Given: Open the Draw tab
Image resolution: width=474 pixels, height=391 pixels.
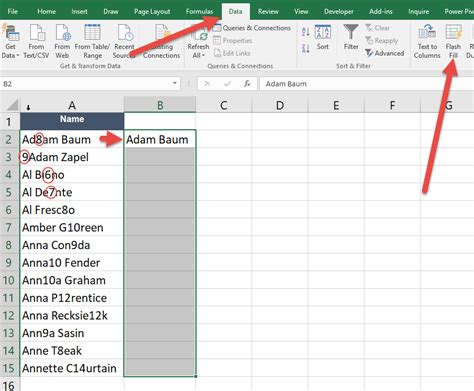Looking at the screenshot, I should click(111, 11).
